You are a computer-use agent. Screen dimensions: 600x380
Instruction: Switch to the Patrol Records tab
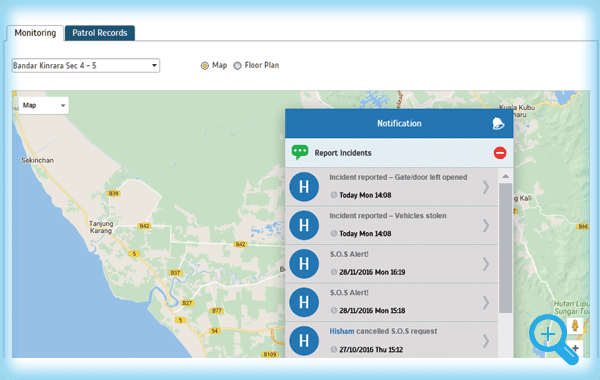(x=100, y=33)
